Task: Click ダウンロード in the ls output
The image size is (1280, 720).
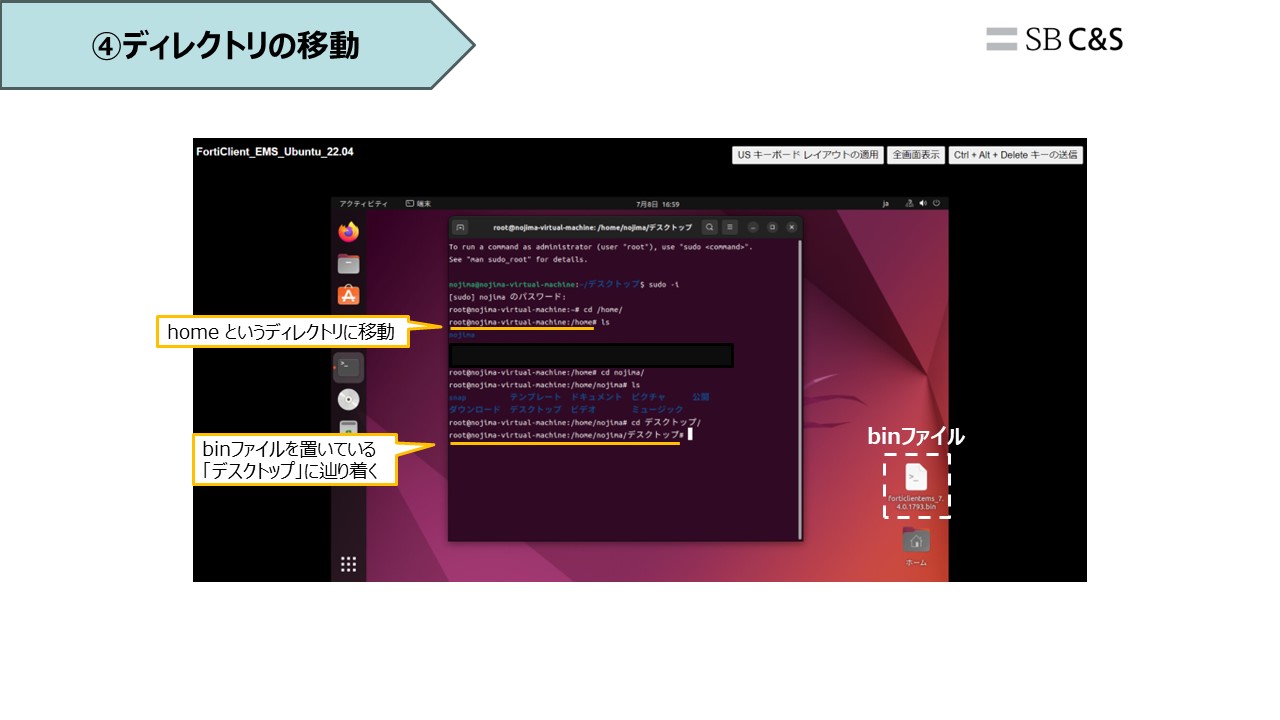Action: point(474,410)
